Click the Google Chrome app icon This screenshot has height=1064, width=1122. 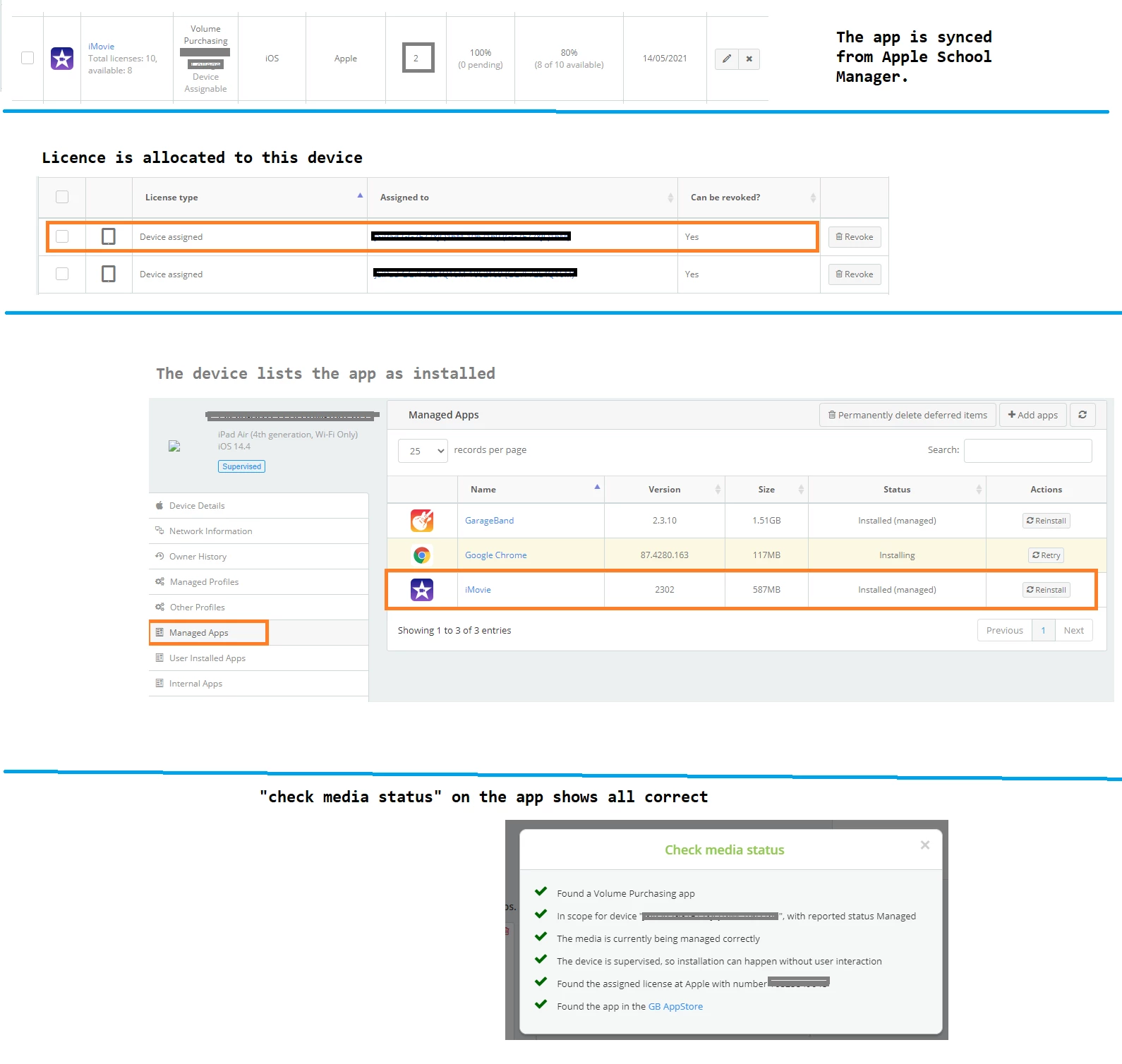click(422, 555)
